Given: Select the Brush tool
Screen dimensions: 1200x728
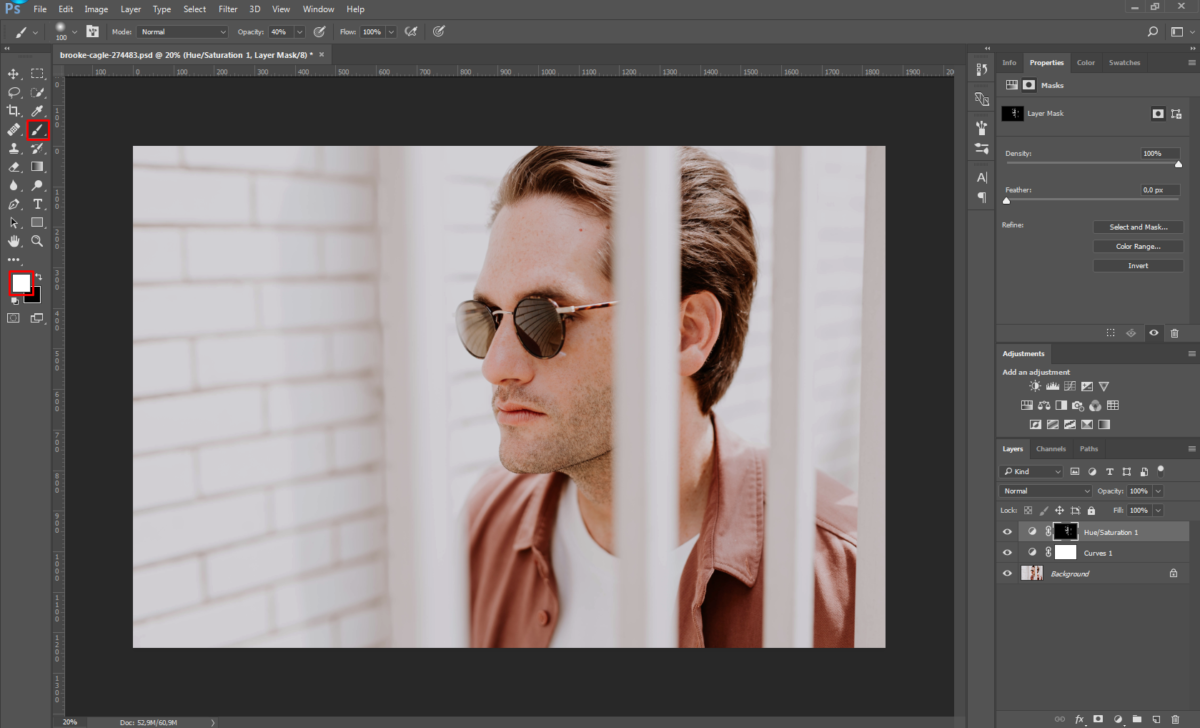Looking at the screenshot, I should coord(37,129).
